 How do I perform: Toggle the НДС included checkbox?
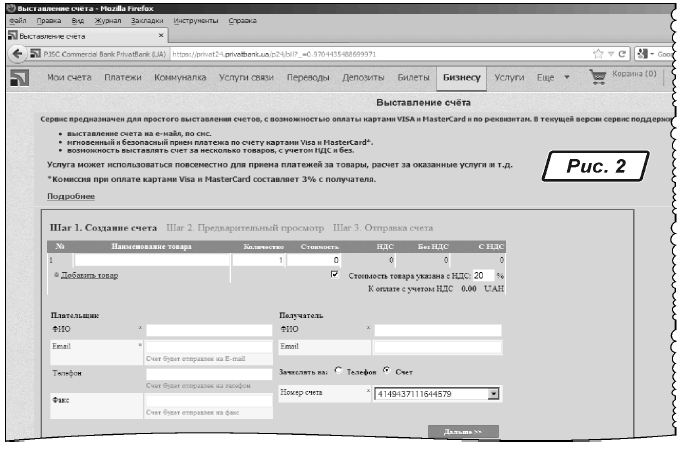(x=335, y=273)
